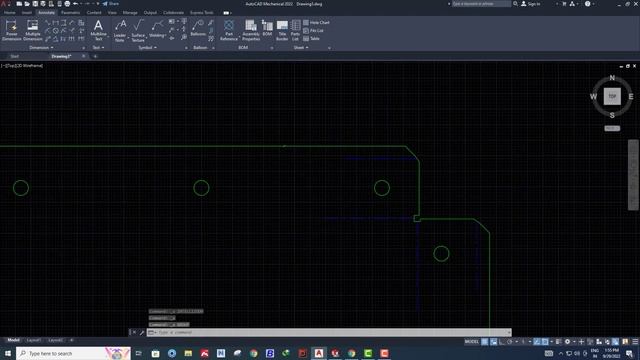Open the BOM panel dialog launcher arrow
Viewport: 640px width, 360px height.
coord(271,48)
